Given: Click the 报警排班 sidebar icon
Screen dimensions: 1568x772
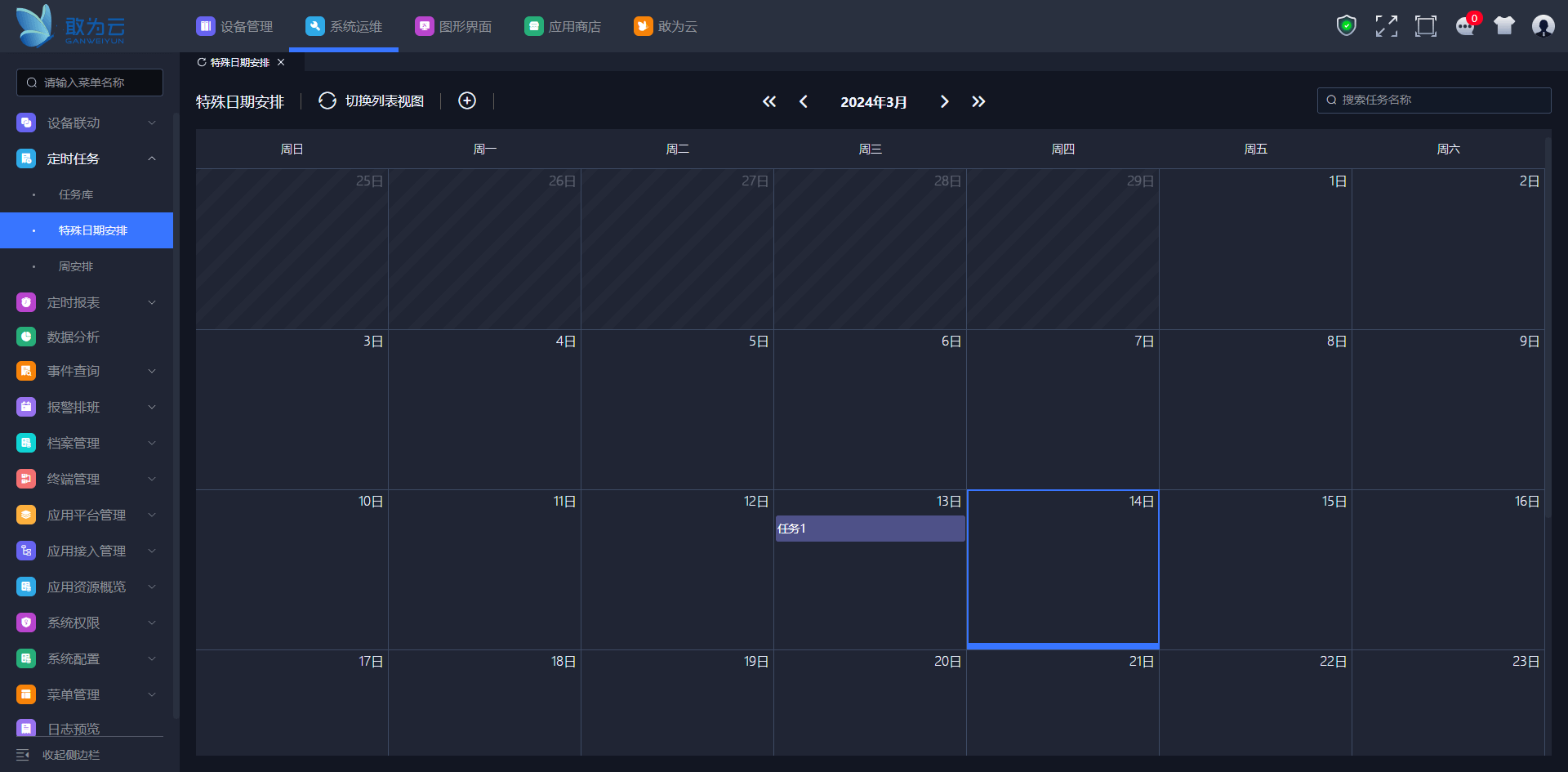Looking at the screenshot, I should 26,407.
